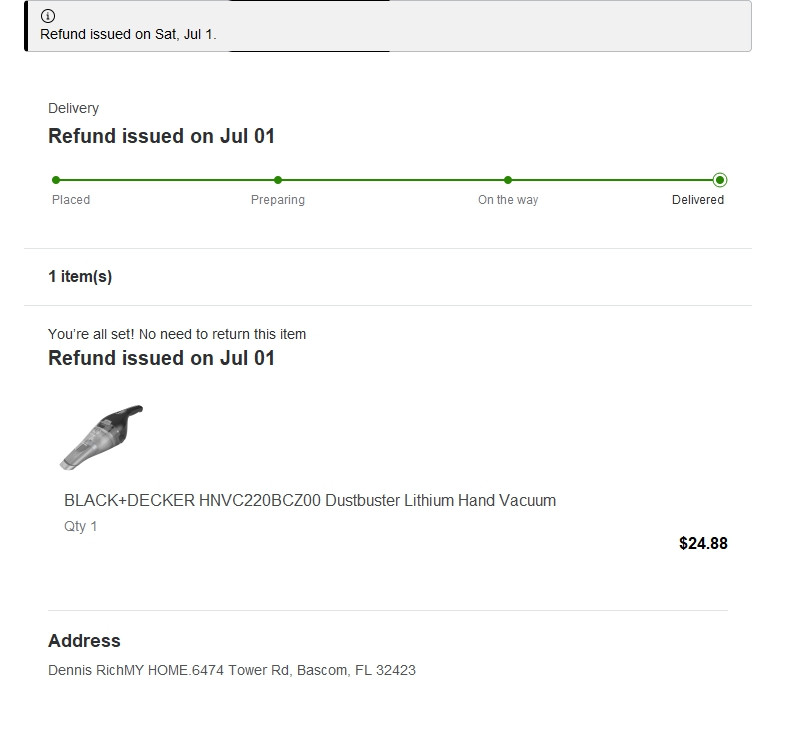
Task: Click the Address section heading
Action: tap(84, 641)
